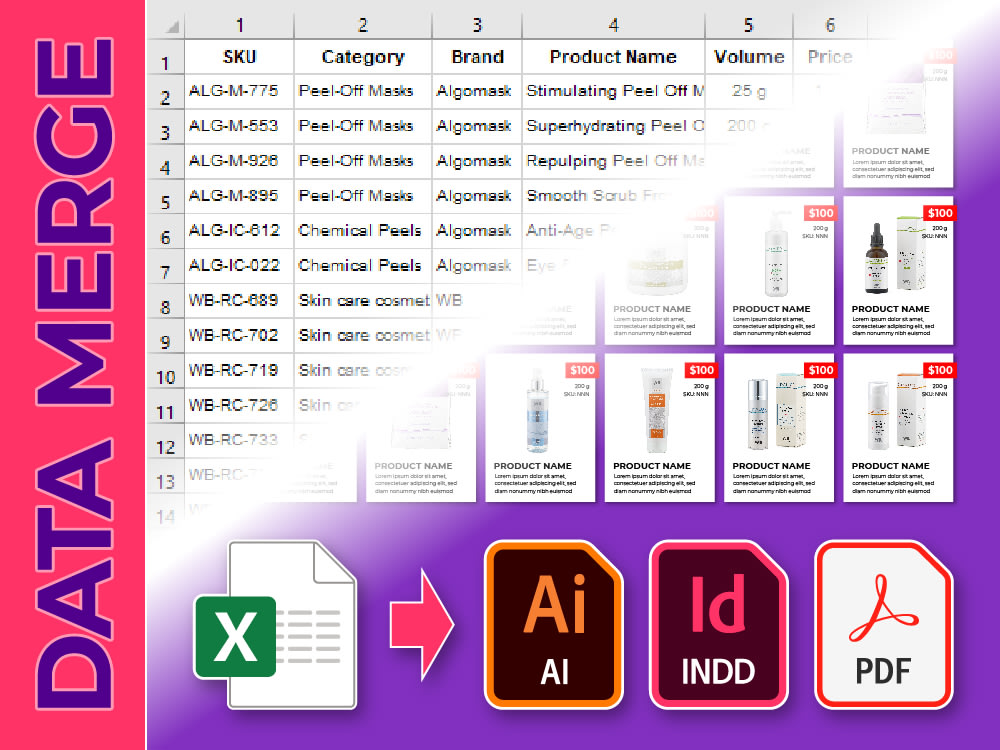1000x750 pixels.
Task: Click the cell showing 25 g volume
Action: pyautogui.click(x=749, y=91)
